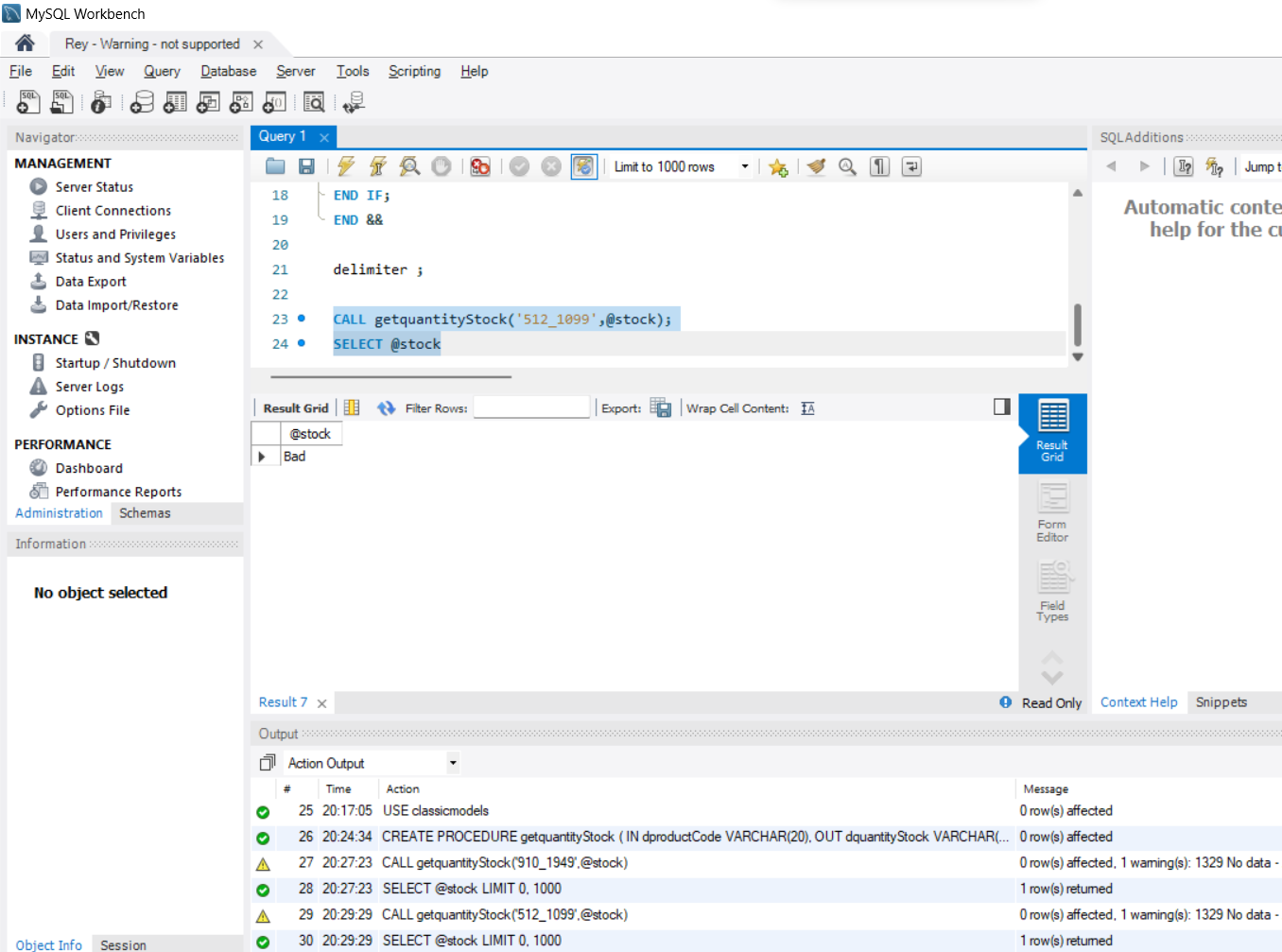Open File menu
This screenshot has width=1282, height=952.
tap(21, 71)
